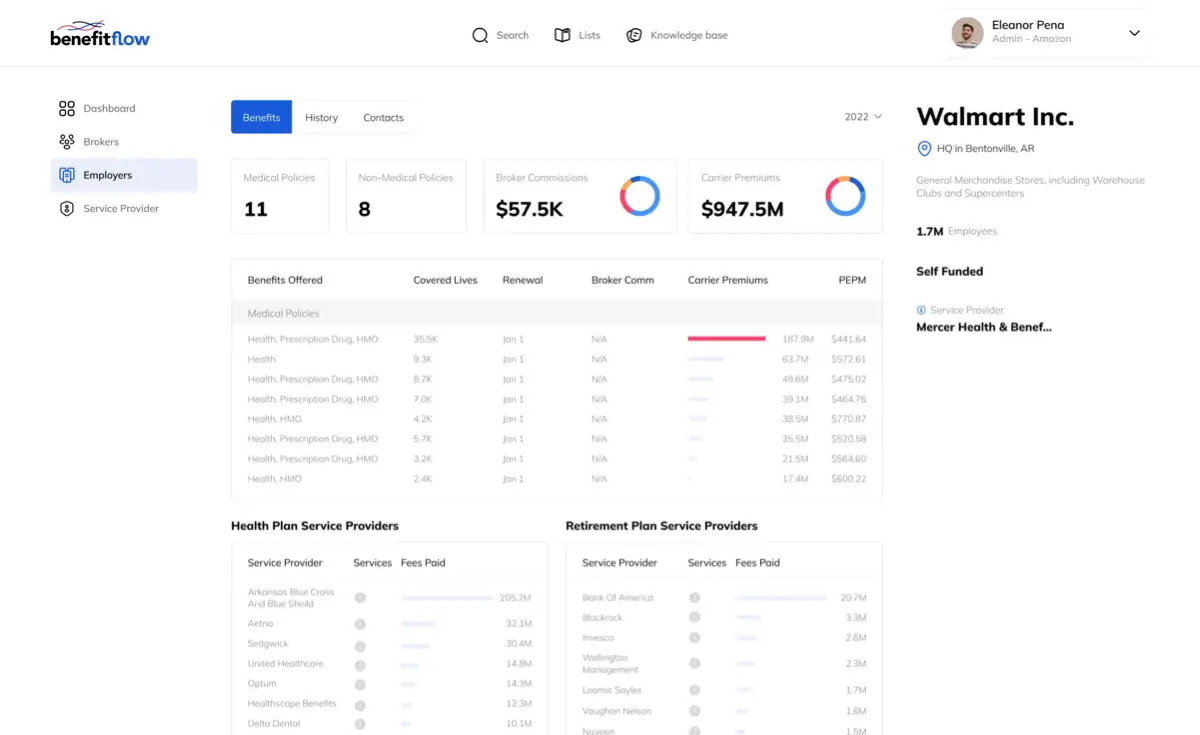Screen dimensions: 1200x735
Task: Click services icon for Arkansas Blue Cross
Action: 360,598
